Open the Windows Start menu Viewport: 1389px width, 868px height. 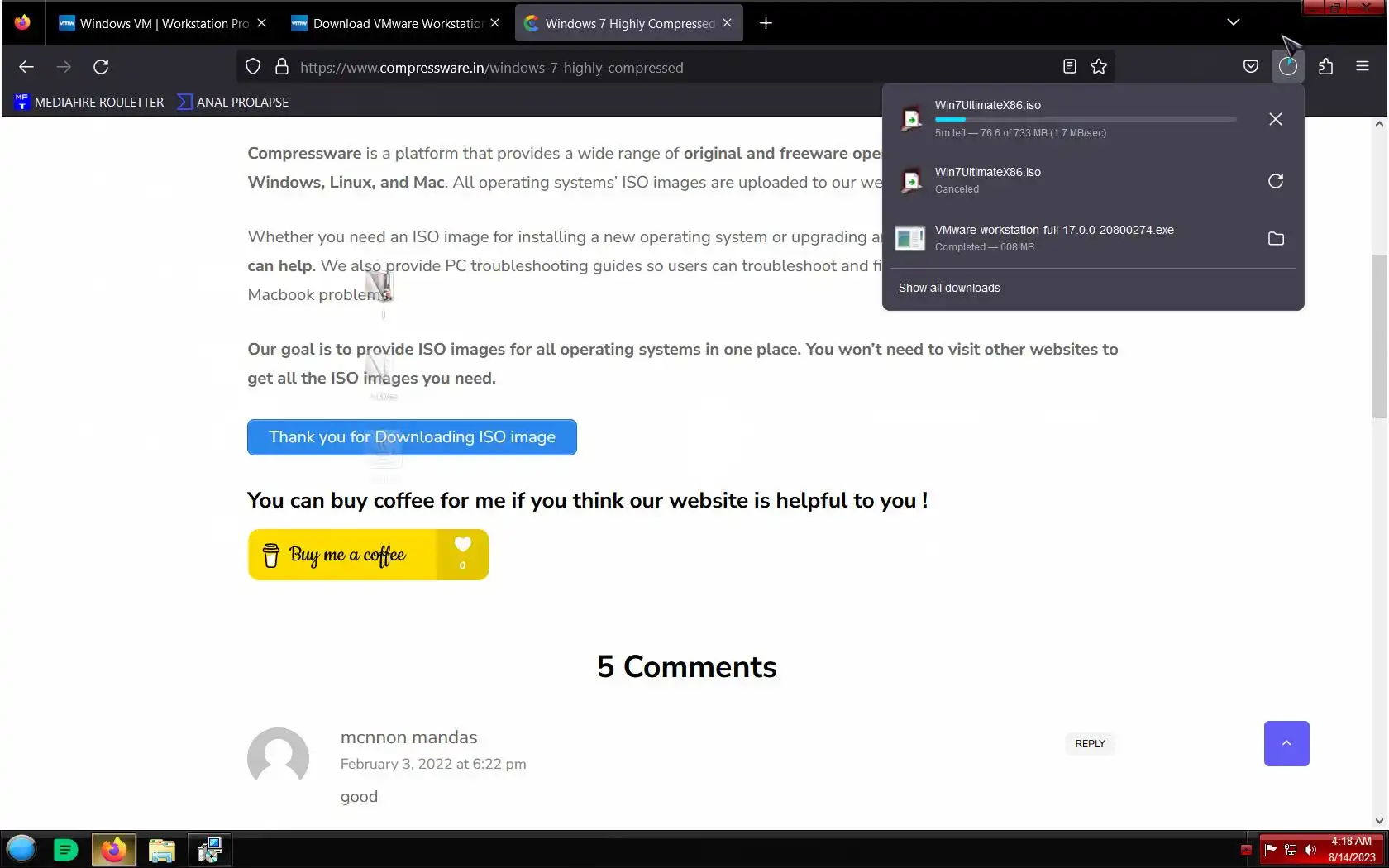click(x=21, y=849)
